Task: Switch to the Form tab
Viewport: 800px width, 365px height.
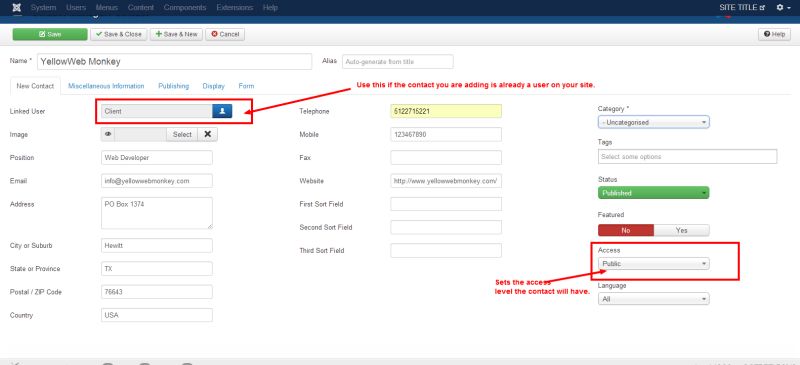Action: 246,86
